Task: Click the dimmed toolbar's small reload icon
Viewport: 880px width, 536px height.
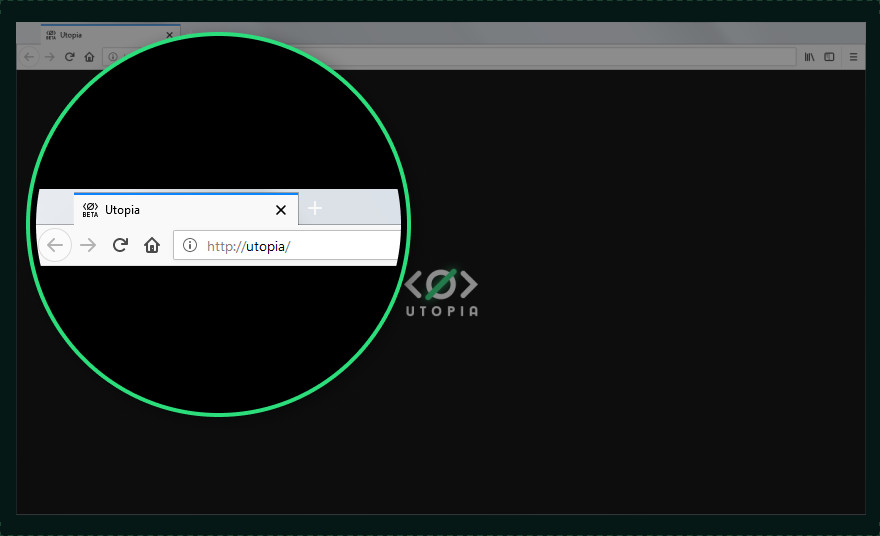Action: coord(70,57)
